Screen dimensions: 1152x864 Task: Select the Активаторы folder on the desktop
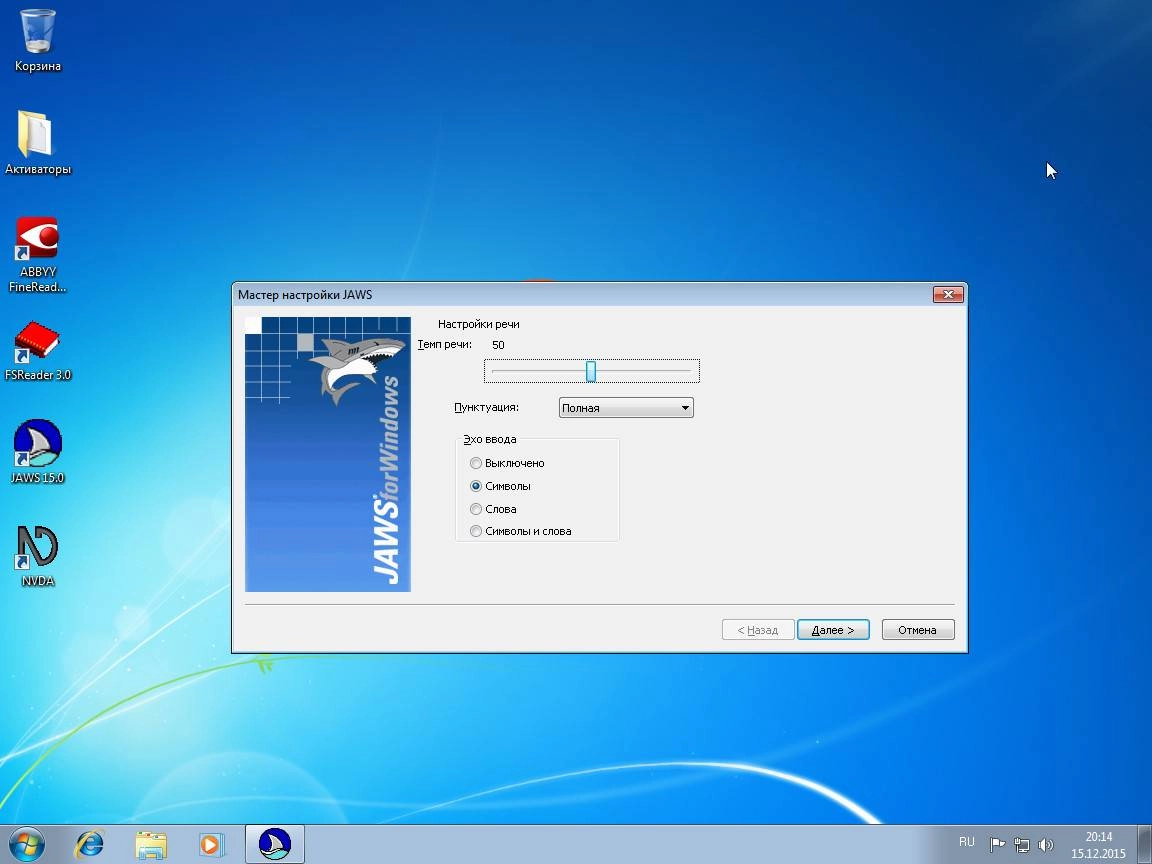coord(37,143)
